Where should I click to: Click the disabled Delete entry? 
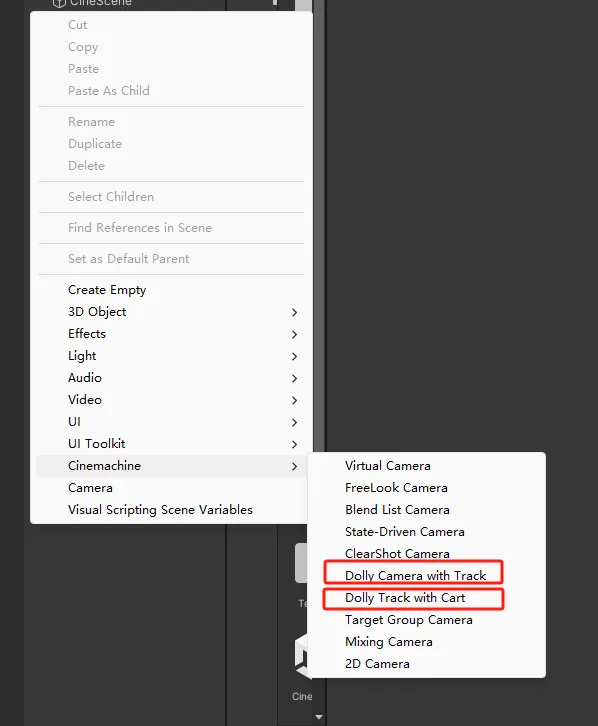171,166
